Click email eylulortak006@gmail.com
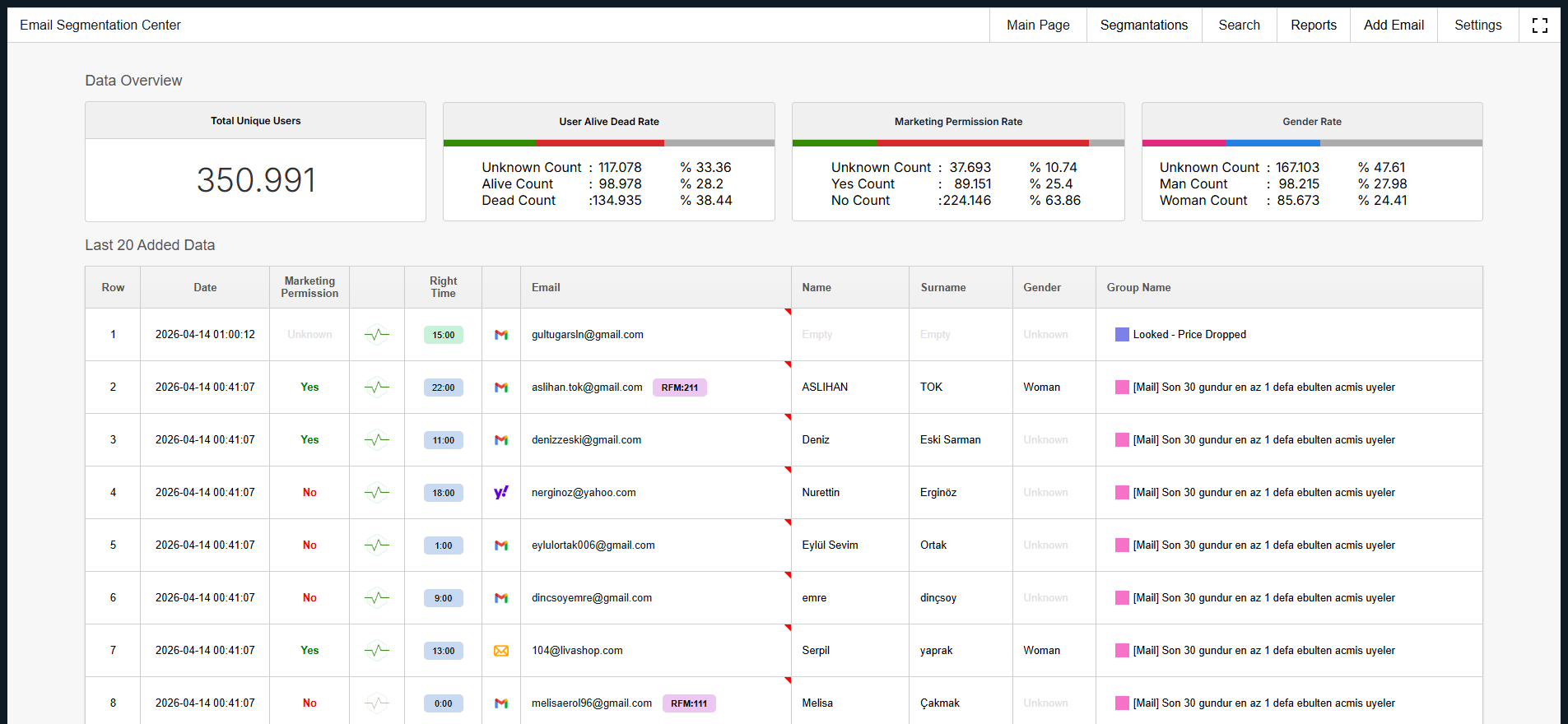1568x724 pixels. point(593,545)
